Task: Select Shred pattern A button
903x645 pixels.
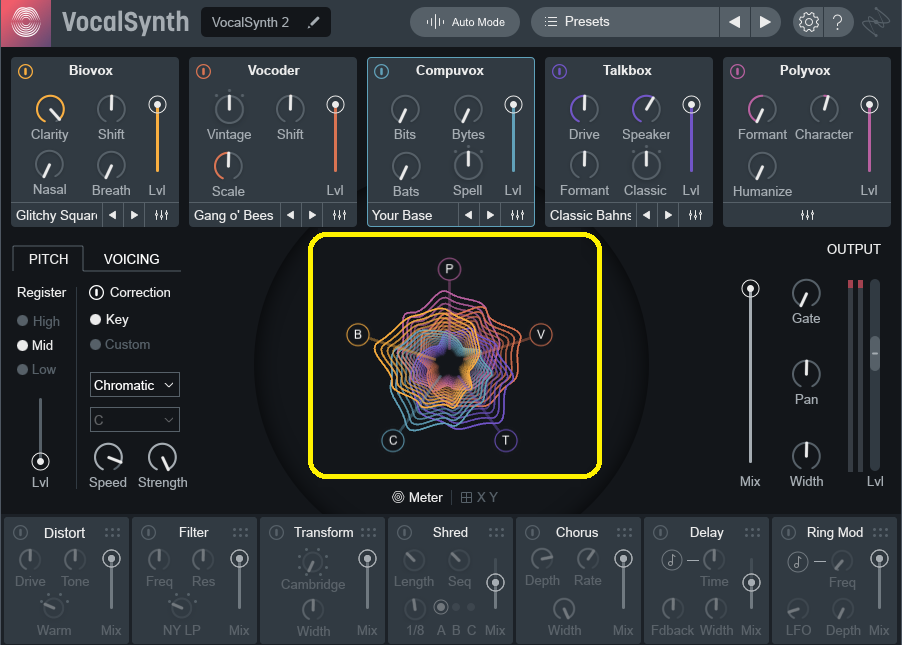Action: click(x=441, y=606)
